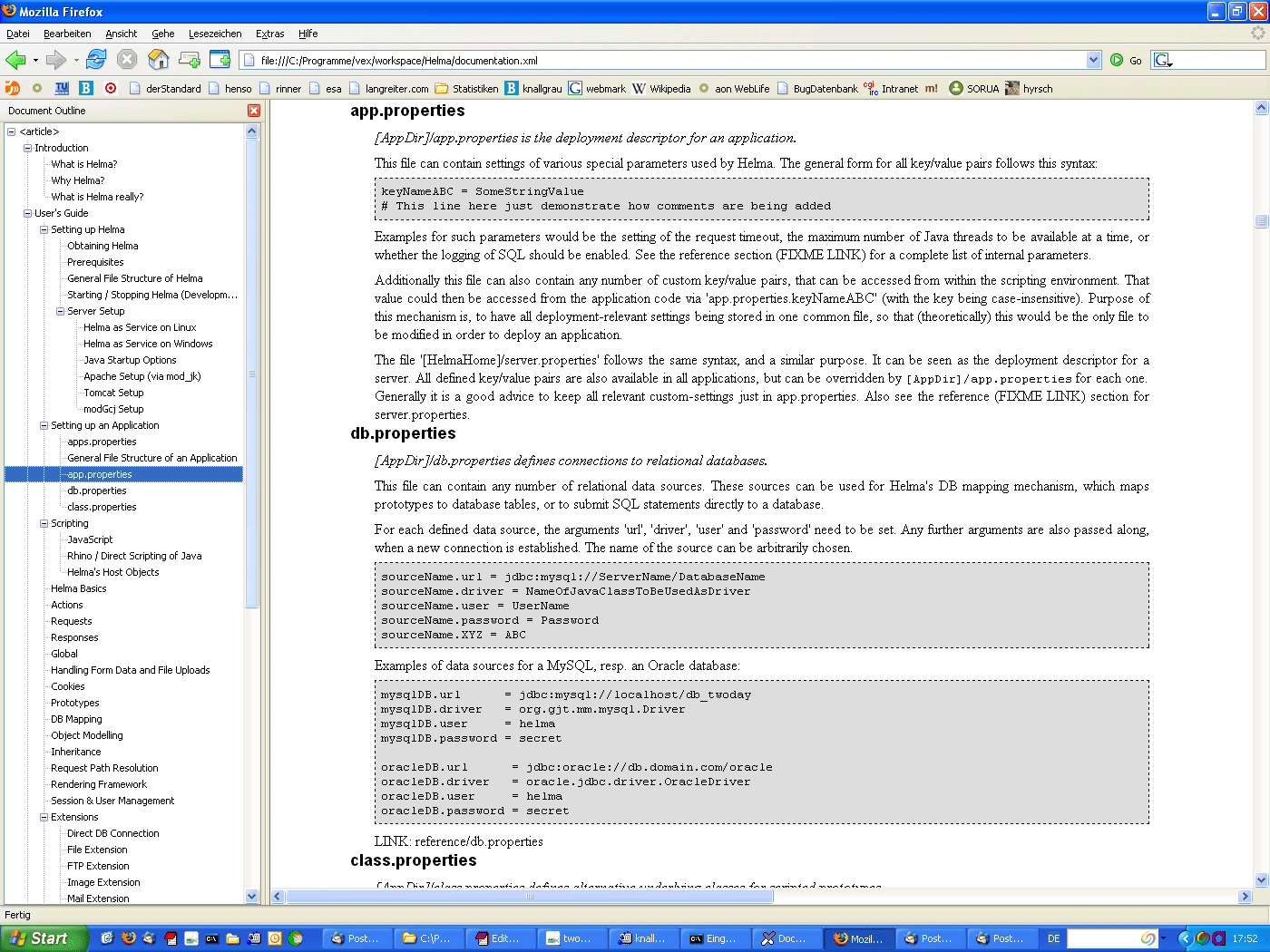This screenshot has height=952, width=1270.
Task: Open the Wikipedia bookmark
Action: point(662,89)
